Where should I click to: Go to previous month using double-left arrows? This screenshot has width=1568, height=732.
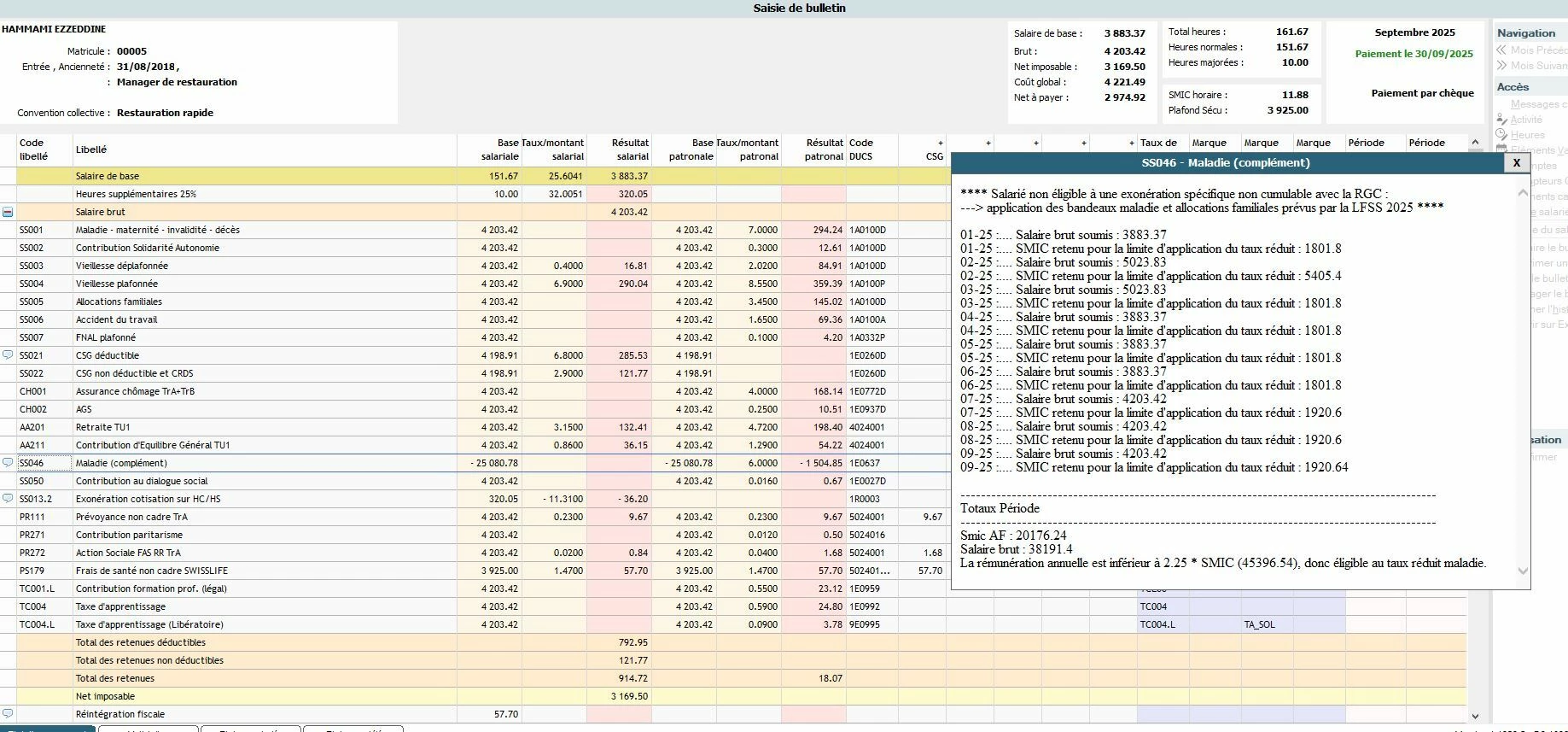pyautogui.click(x=1501, y=50)
